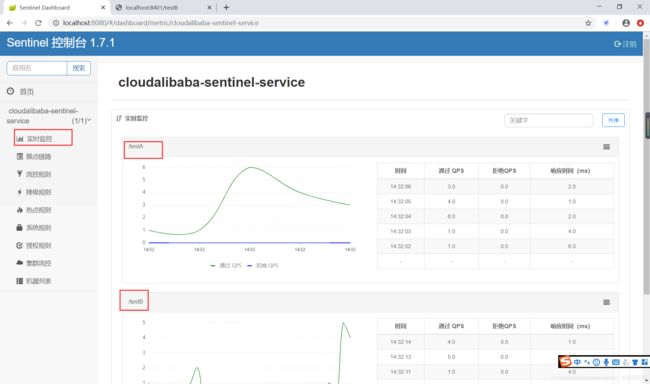Click 注销 to log out
Image resolution: width=650 pixels, height=384 pixels.
tap(625, 44)
